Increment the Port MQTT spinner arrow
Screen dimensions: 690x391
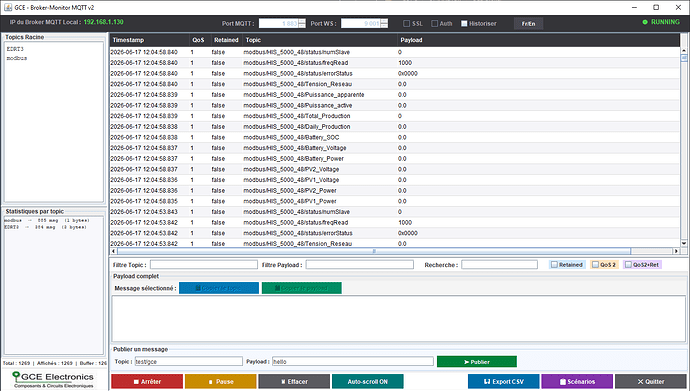[302, 21]
